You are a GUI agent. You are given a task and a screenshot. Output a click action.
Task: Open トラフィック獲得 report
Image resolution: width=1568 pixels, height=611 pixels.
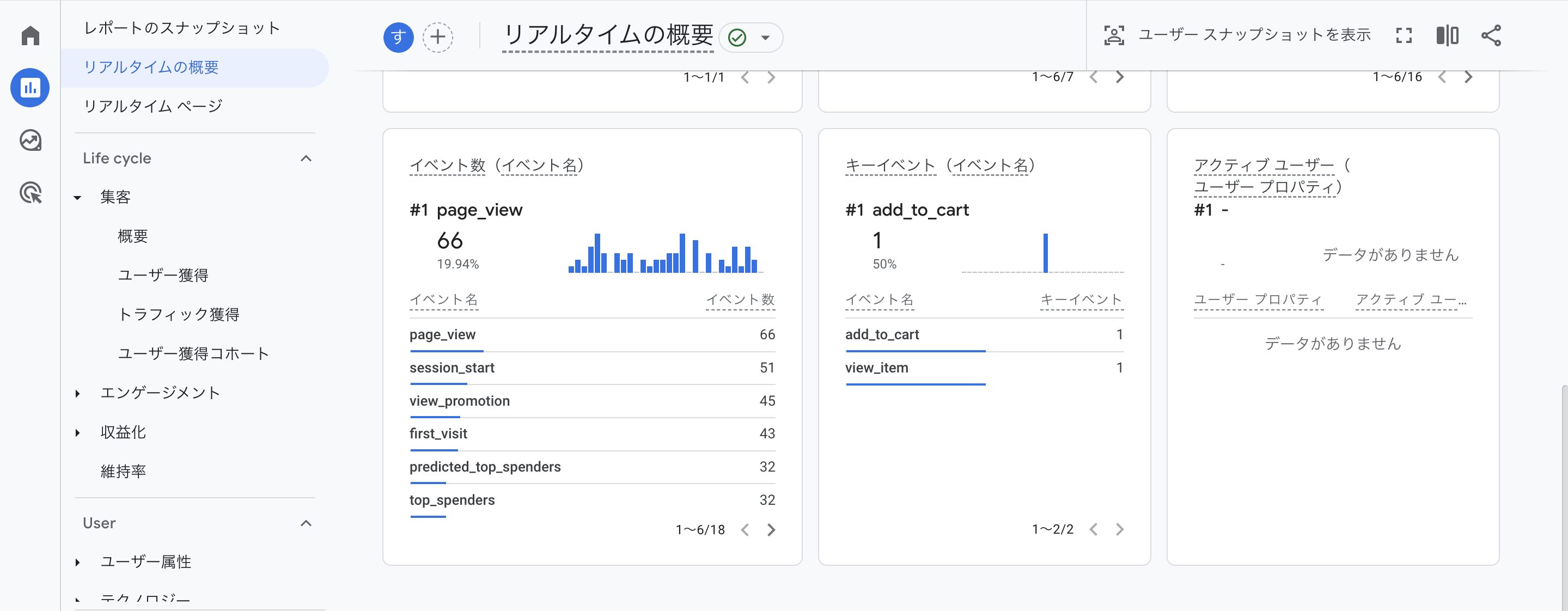pos(178,314)
